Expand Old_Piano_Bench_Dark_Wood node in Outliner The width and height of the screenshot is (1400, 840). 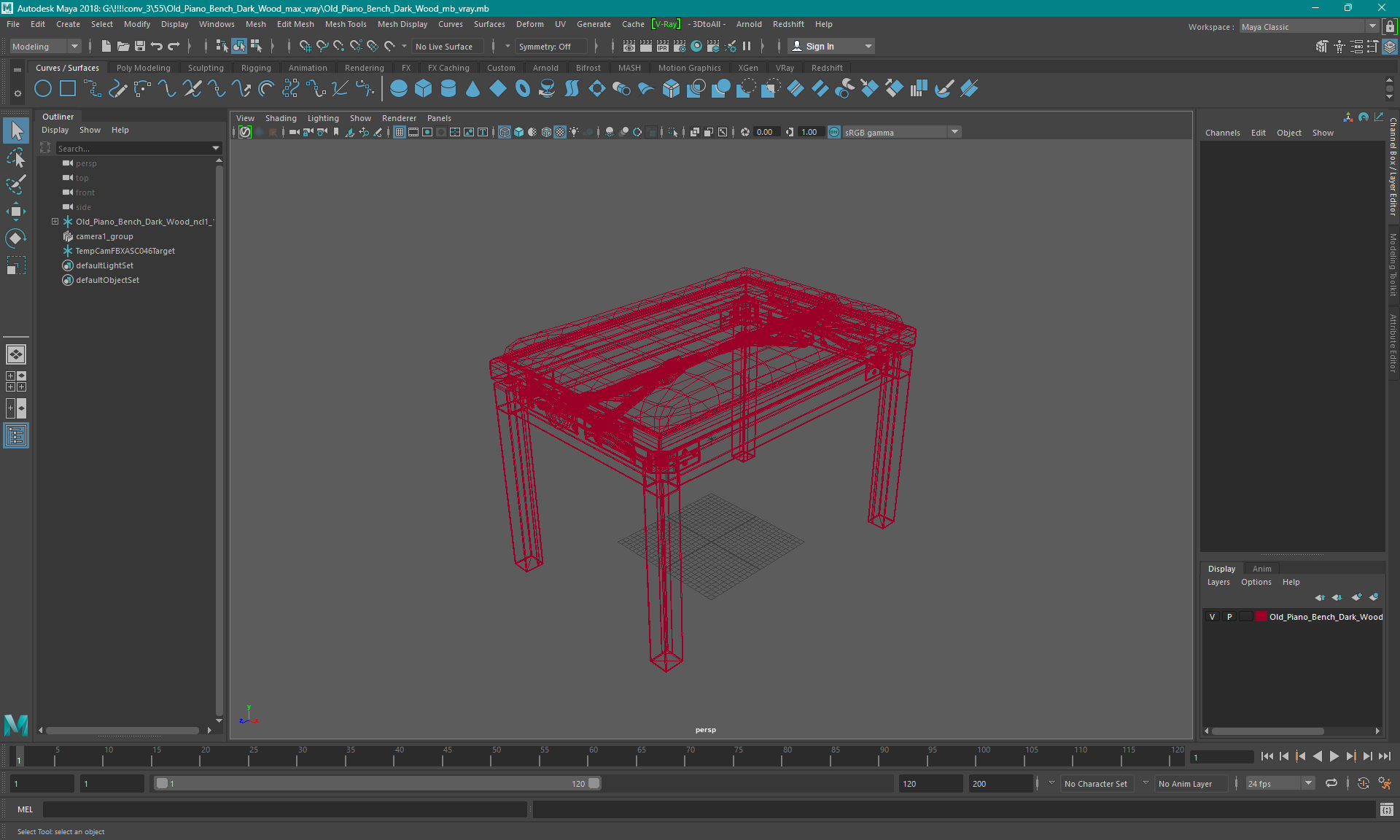[x=55, y=222]
